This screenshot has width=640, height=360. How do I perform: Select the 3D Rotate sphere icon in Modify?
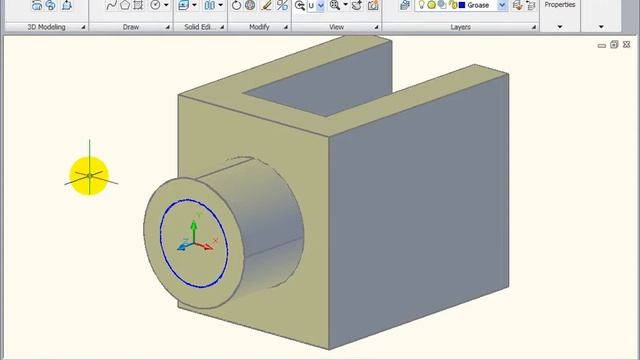(x=250, y=5)
